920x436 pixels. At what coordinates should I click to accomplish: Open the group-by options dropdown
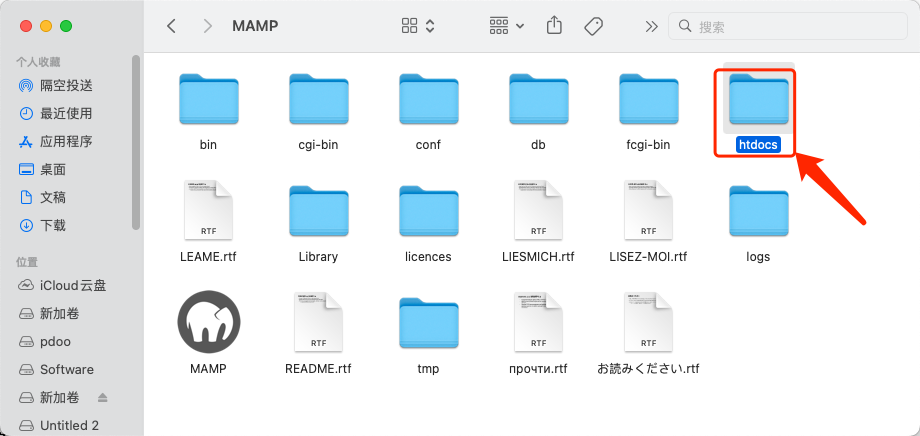pyautogui.click(x=507, y=26)
